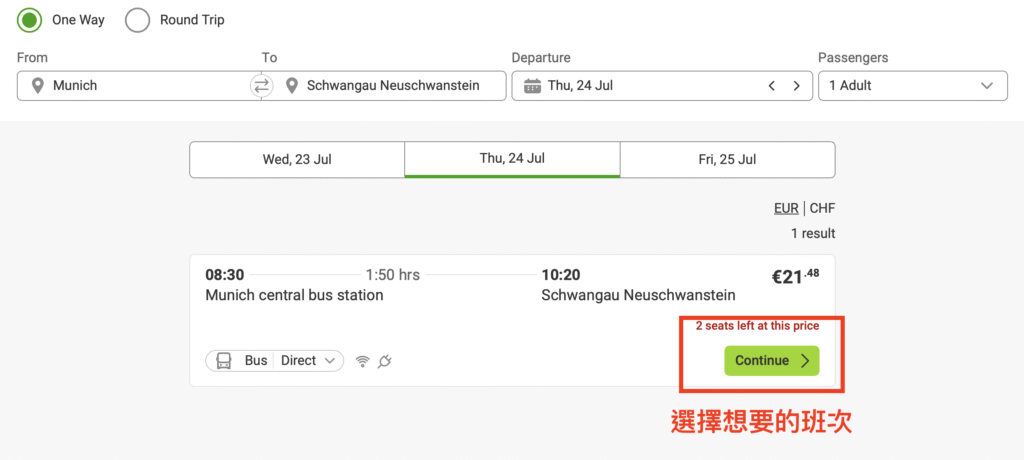Go to next departure day arrow

pos(796,86)
